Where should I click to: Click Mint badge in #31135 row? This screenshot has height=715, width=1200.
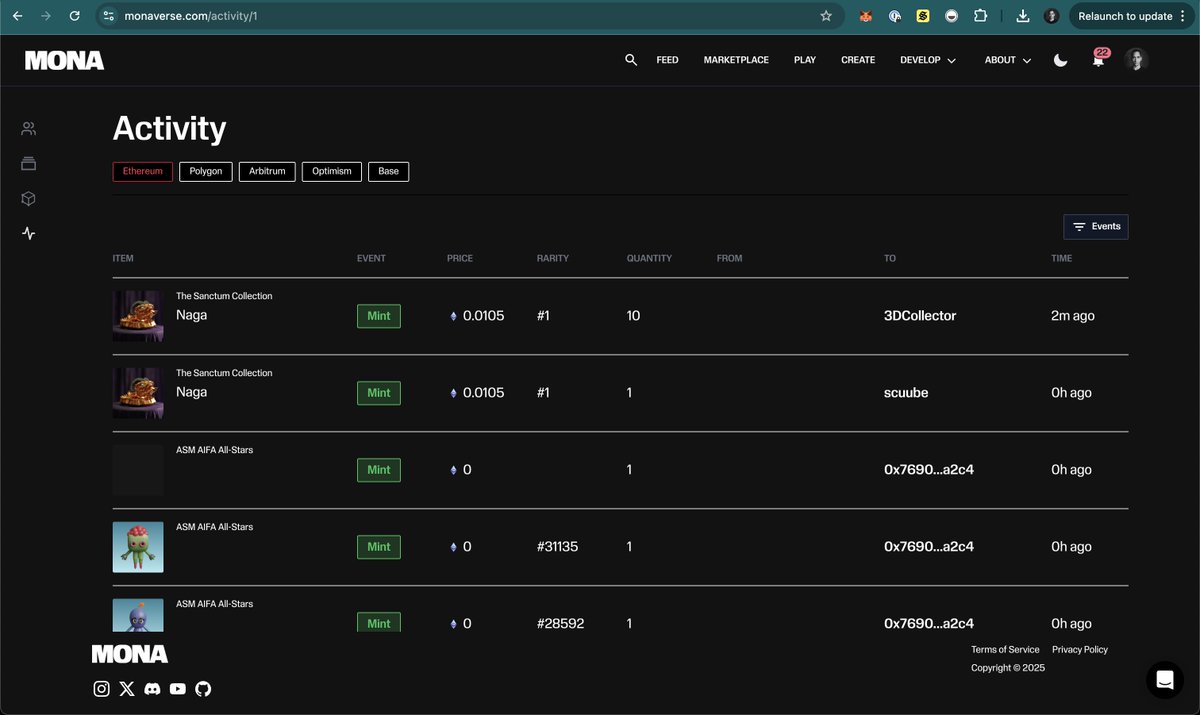point(379,547)
